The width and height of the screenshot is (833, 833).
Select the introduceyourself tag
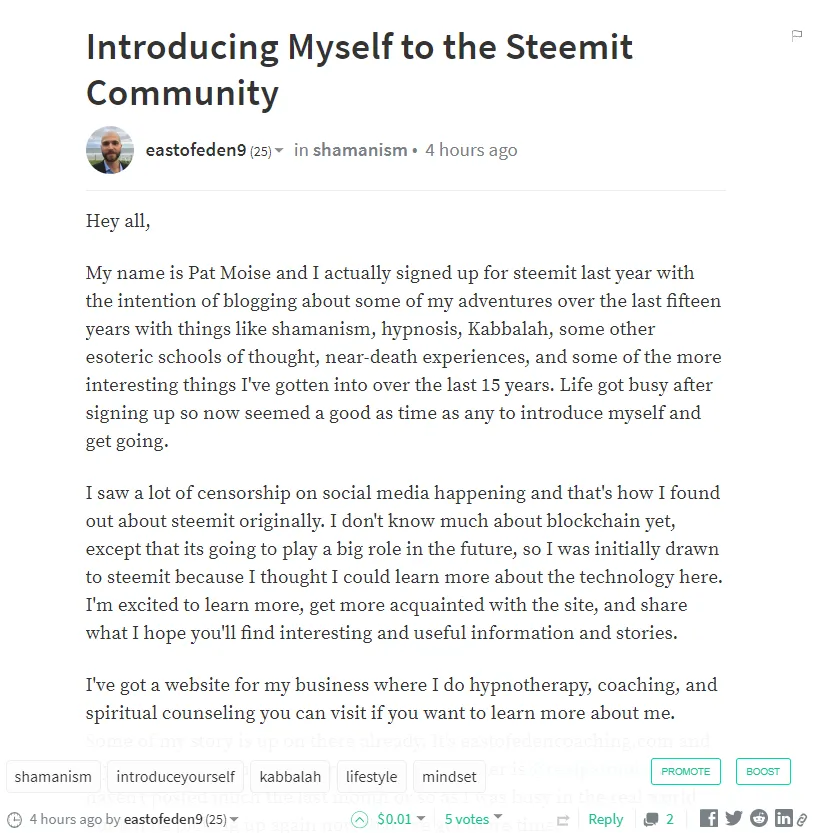point(175,777)
